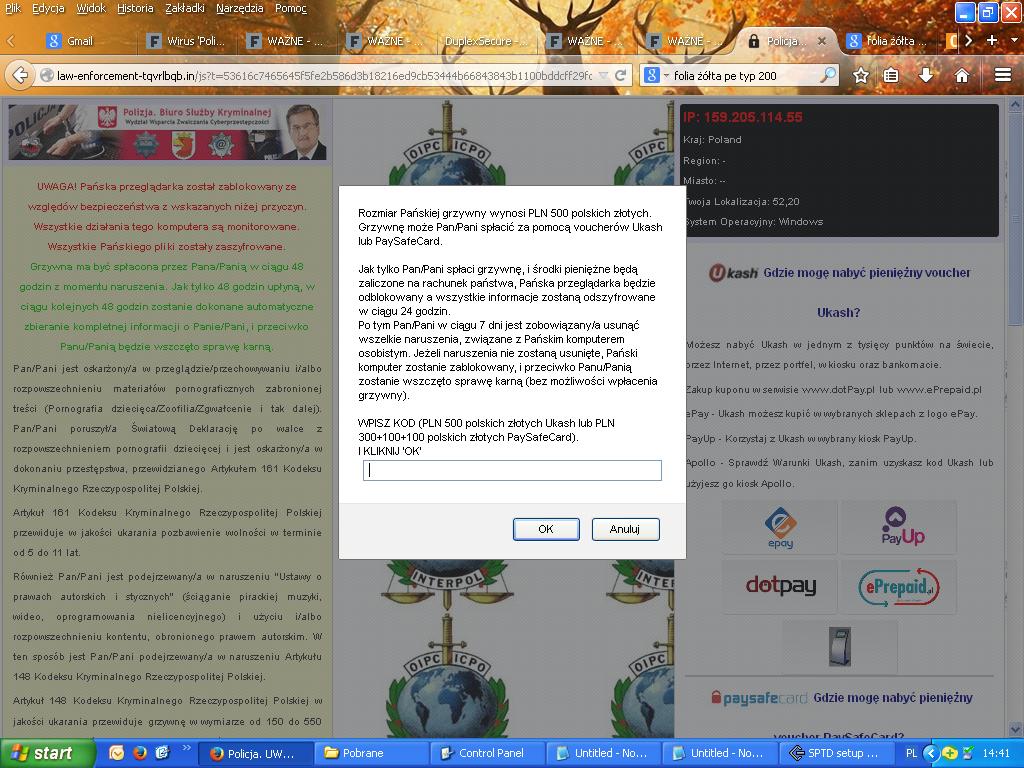This screenshot has height=768, width=1024.
Task: Click the page scrollbar down arrow
Action: click(1016, 729)
